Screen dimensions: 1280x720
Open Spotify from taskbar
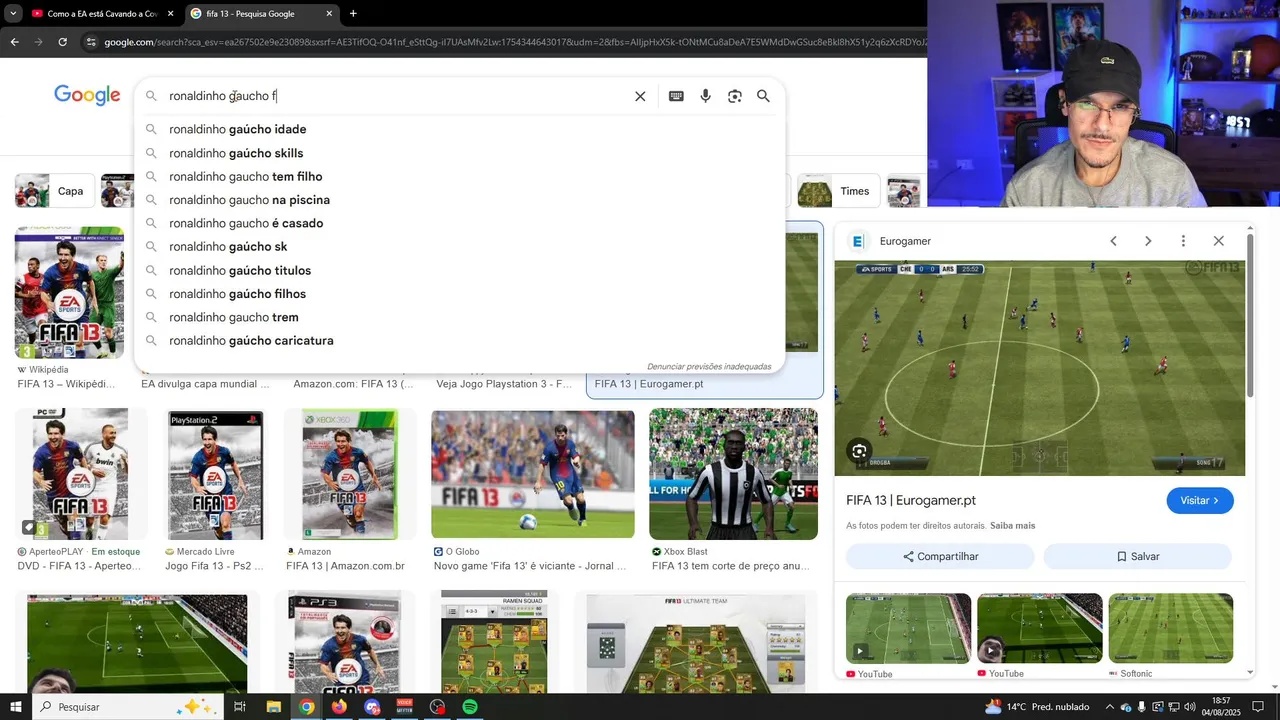point(470,707)
